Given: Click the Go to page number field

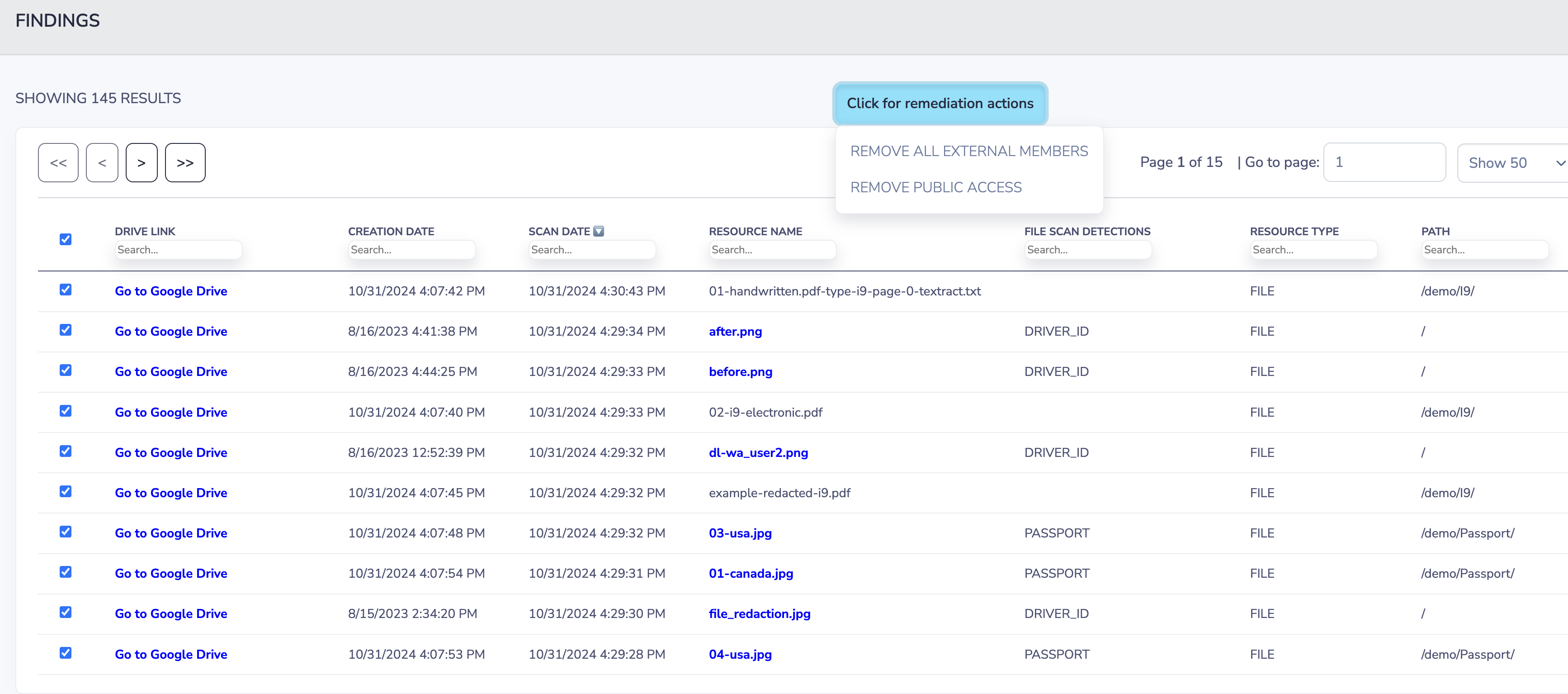Looking at the screenshot, I should click(x=1384, y=162).
